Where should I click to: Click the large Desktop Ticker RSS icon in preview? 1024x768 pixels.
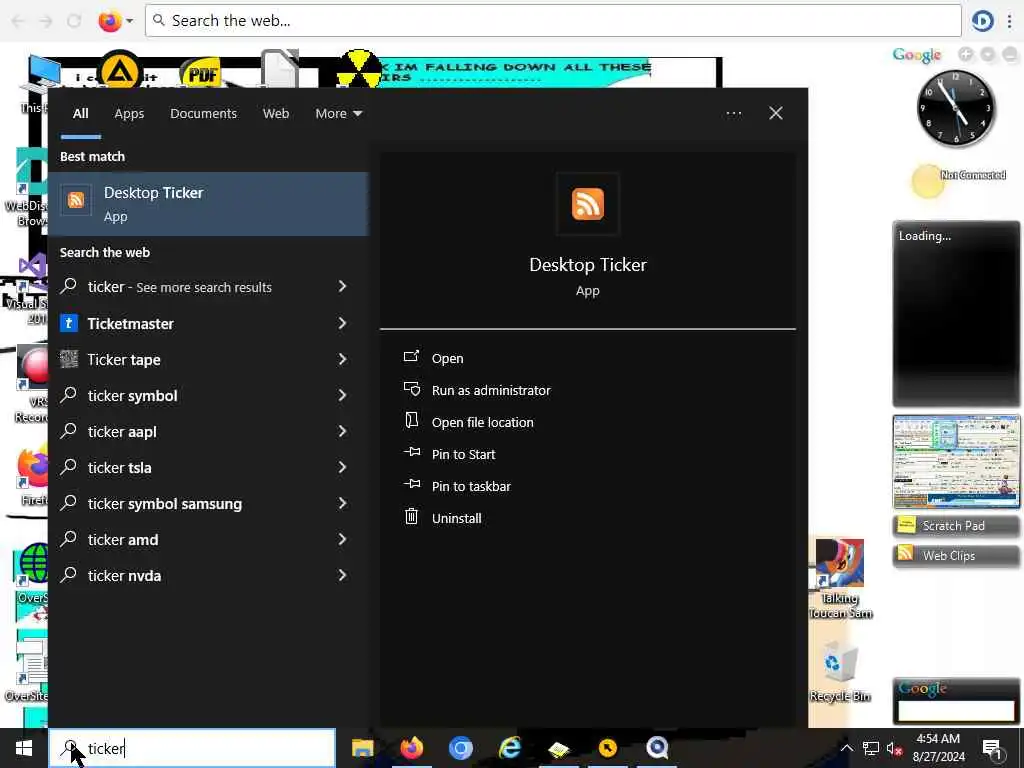coord(587,204)
